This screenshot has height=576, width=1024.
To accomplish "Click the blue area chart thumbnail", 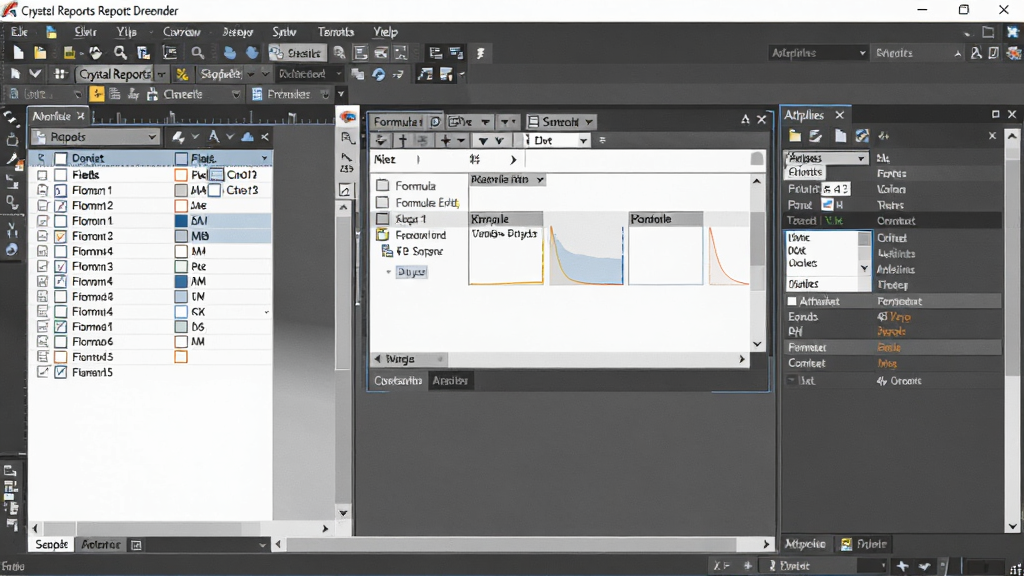I will click(x=586, y=255).
